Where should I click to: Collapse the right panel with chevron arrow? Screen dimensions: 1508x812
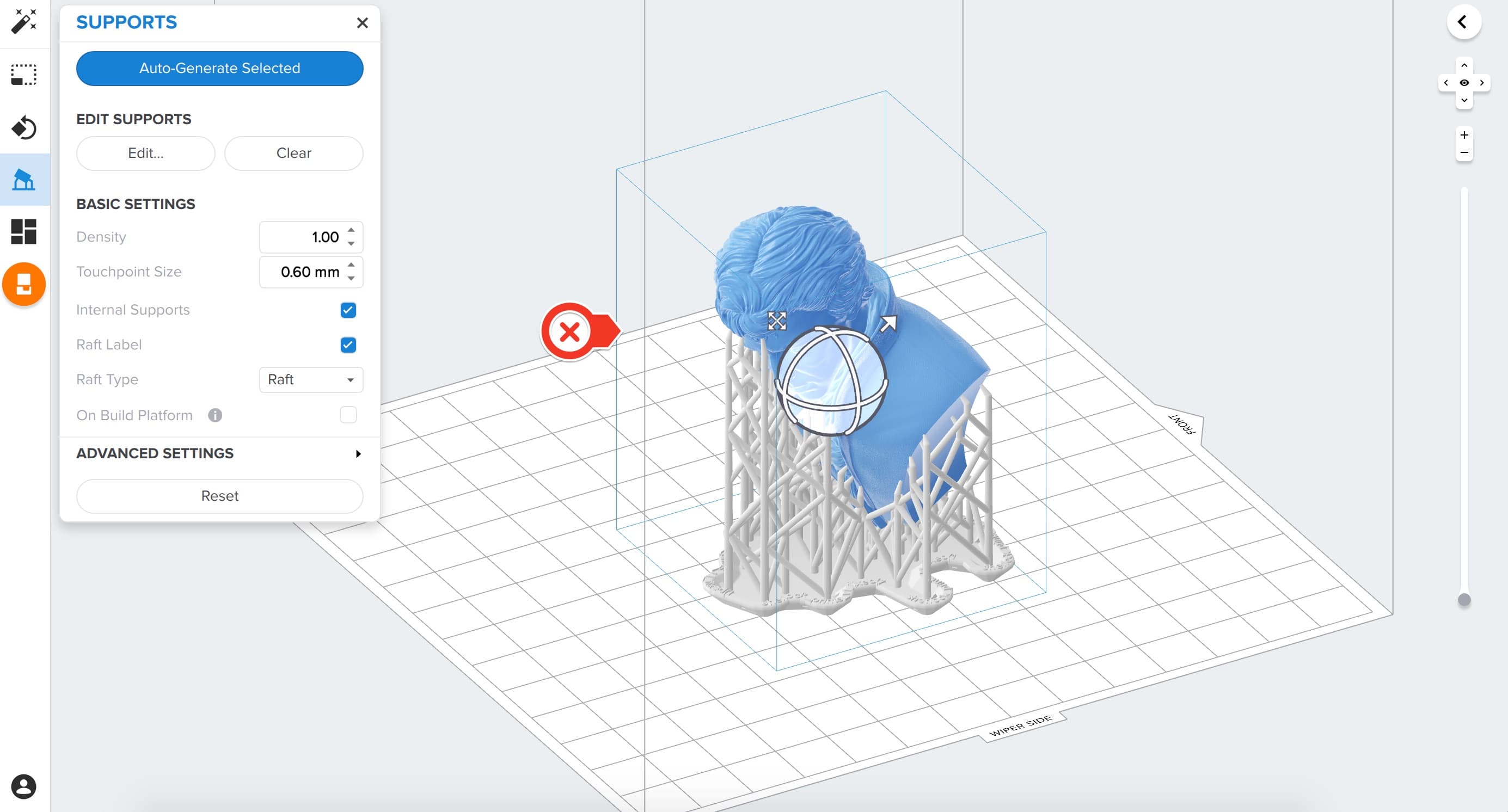(x=1463, y=22)
